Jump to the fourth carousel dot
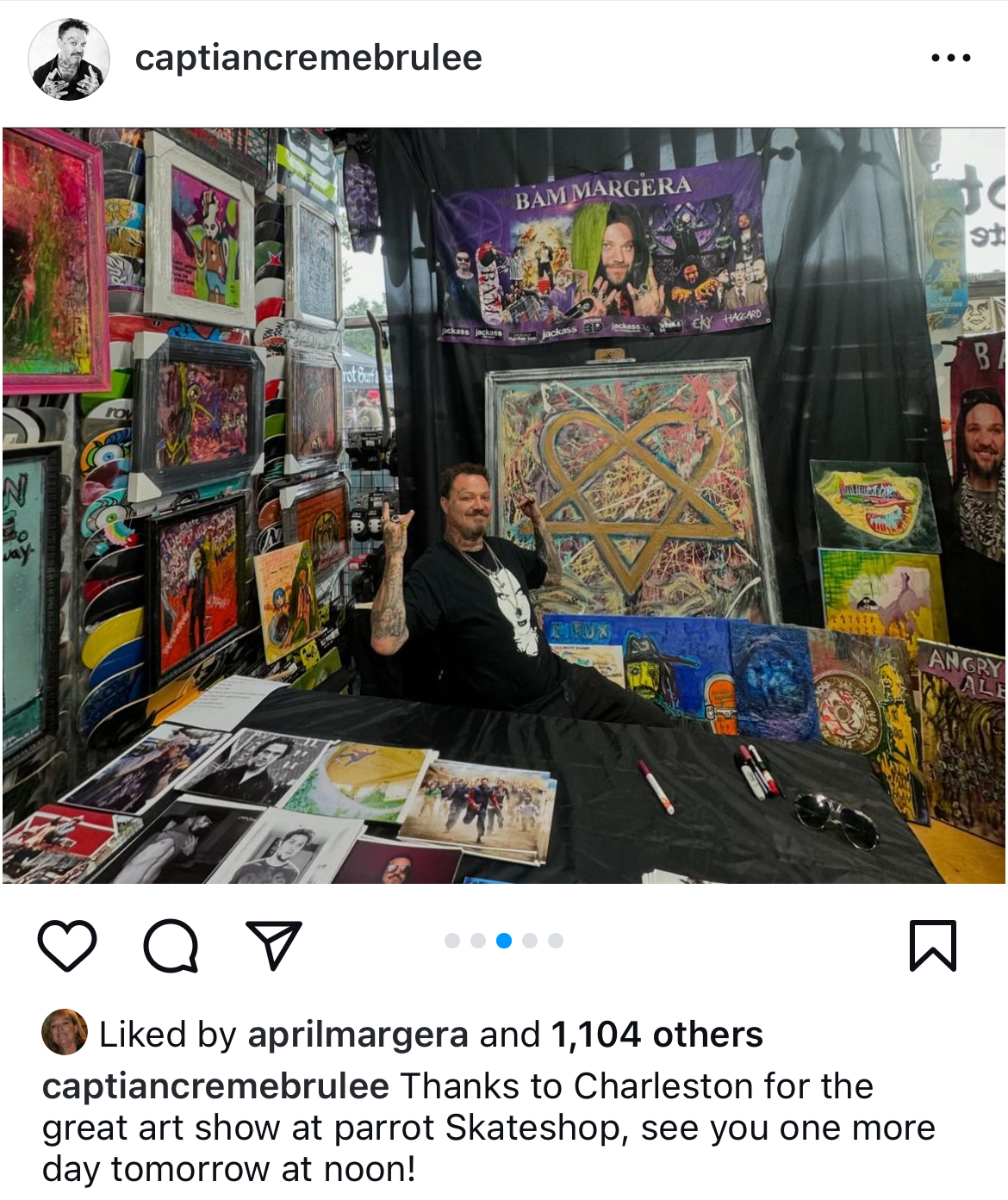The image size is (1008, 1200). (x=530, y=941)
